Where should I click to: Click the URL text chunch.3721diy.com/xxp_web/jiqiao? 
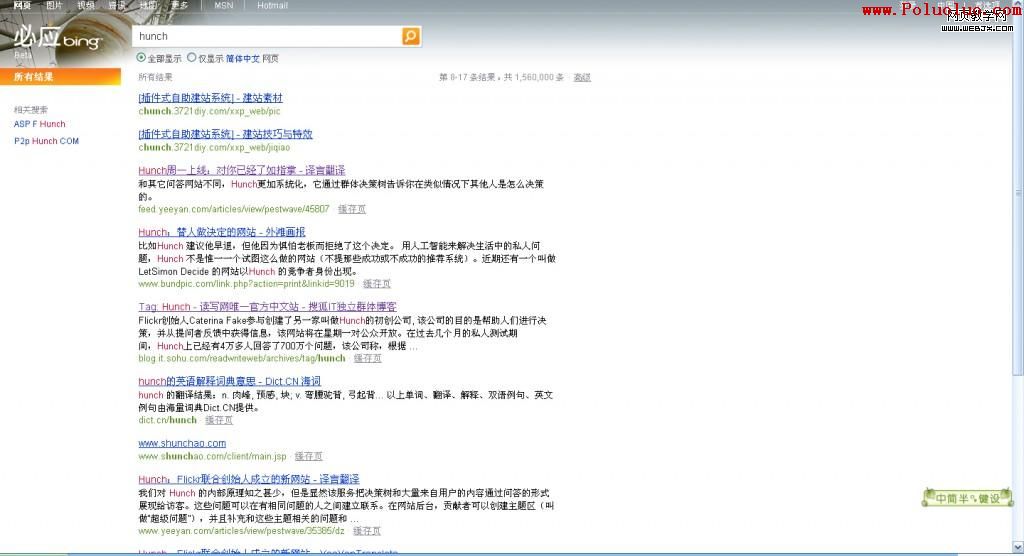click(214, 147)
